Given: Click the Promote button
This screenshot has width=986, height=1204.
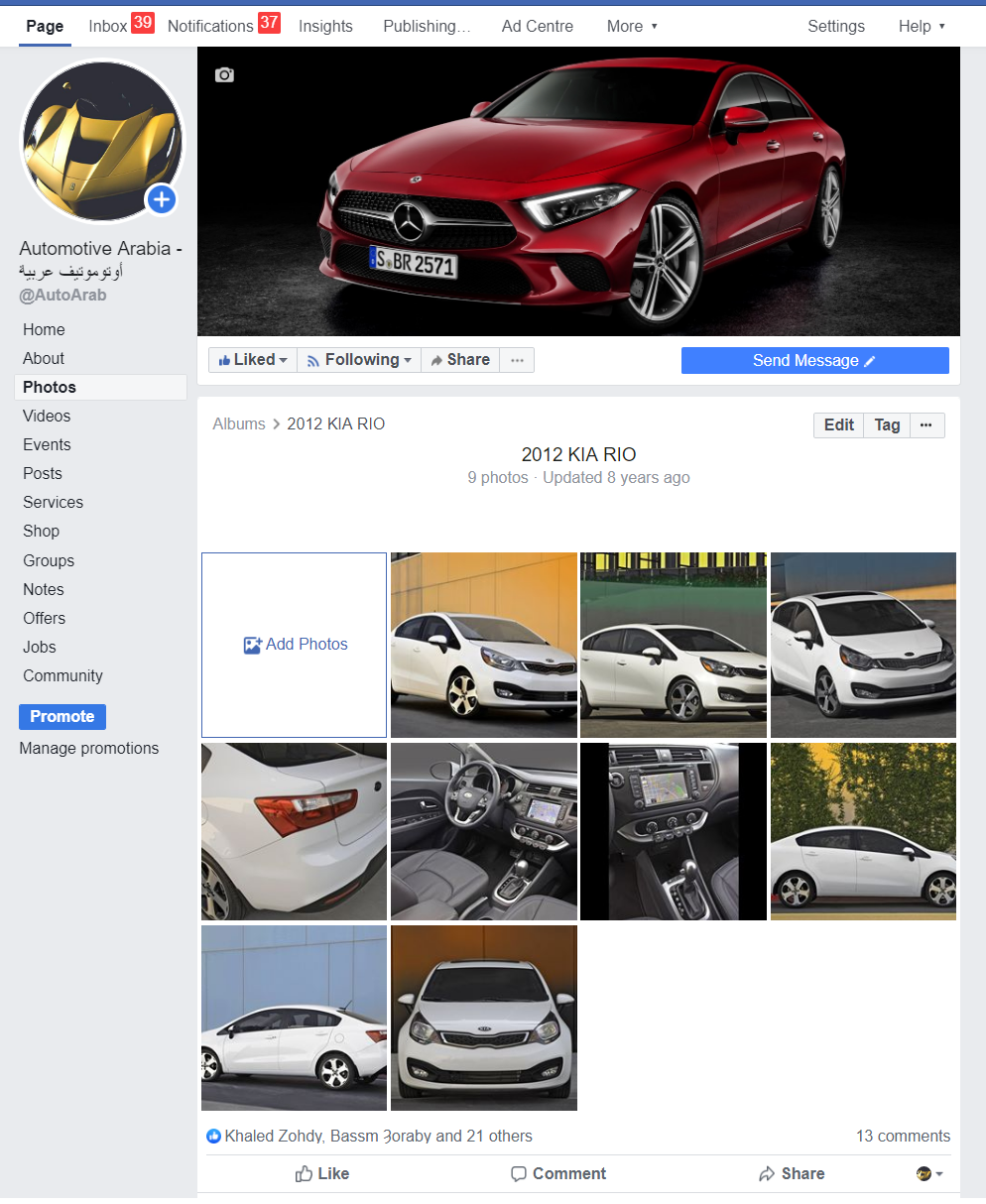Looking at the screenshot, I should (x=62, y=716).
